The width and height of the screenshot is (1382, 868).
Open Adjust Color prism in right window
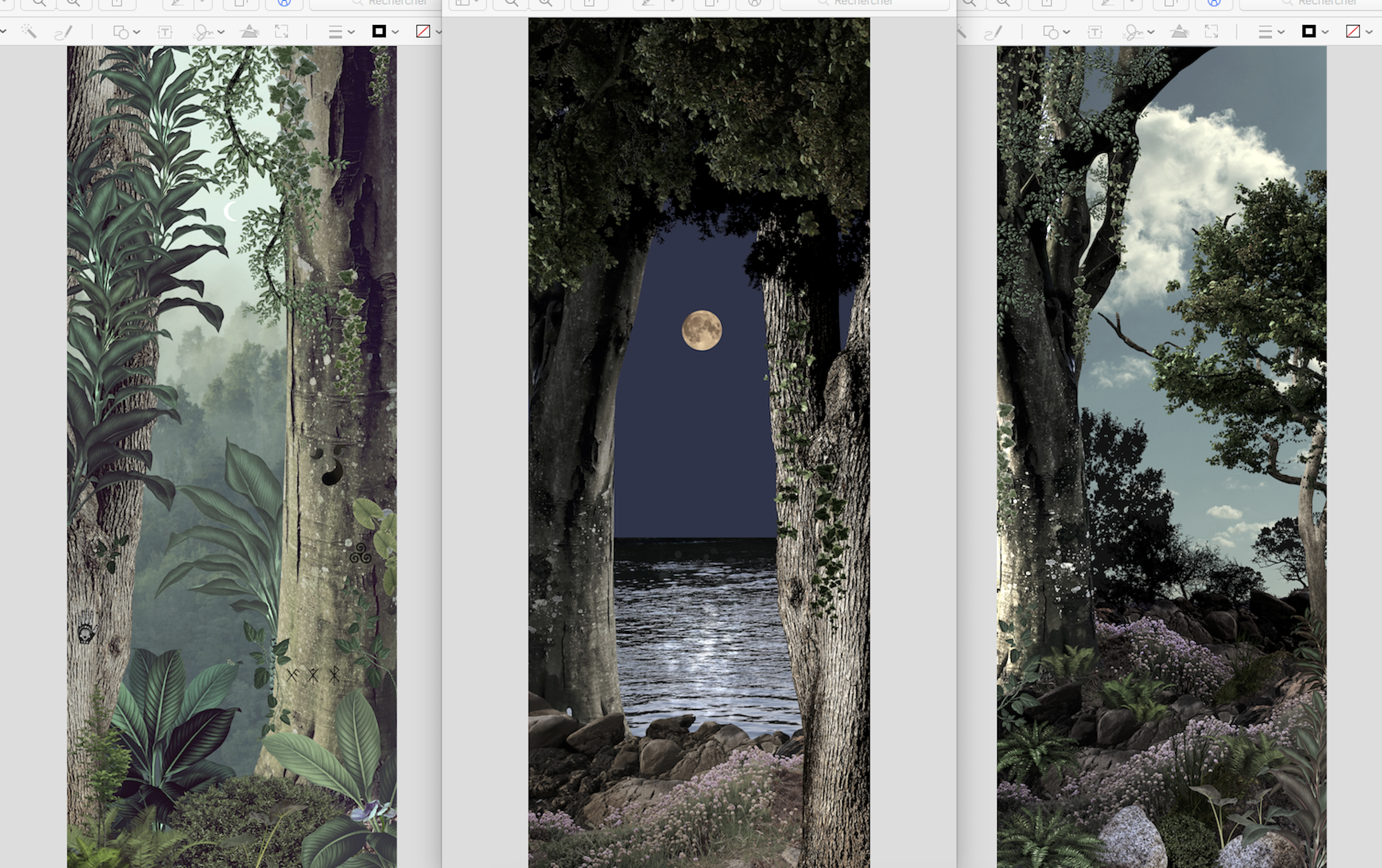coord(1179,31)
